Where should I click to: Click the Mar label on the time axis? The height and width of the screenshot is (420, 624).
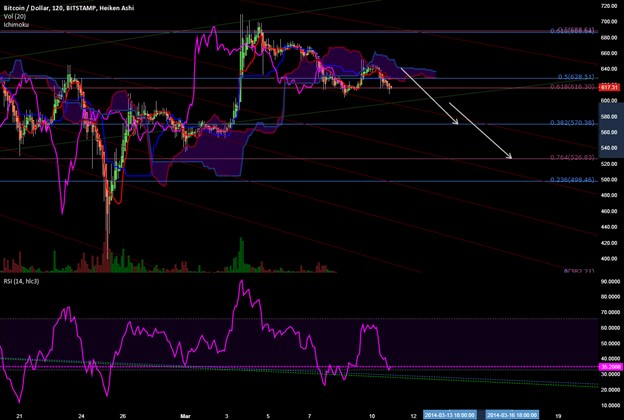[x=185, y=416]
